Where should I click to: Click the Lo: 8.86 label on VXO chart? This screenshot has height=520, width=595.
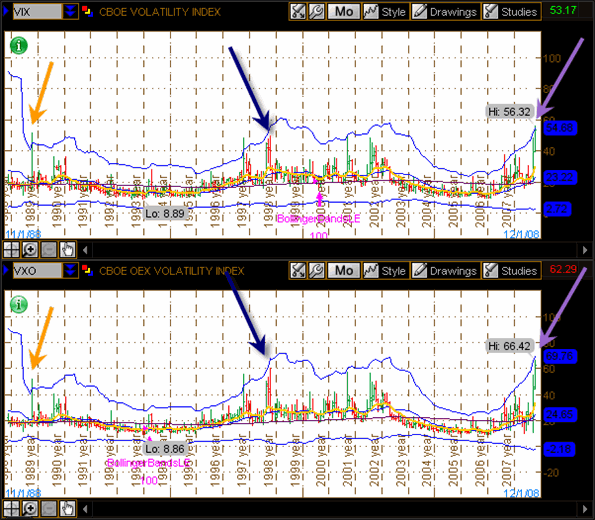click(x=165, y=449)
